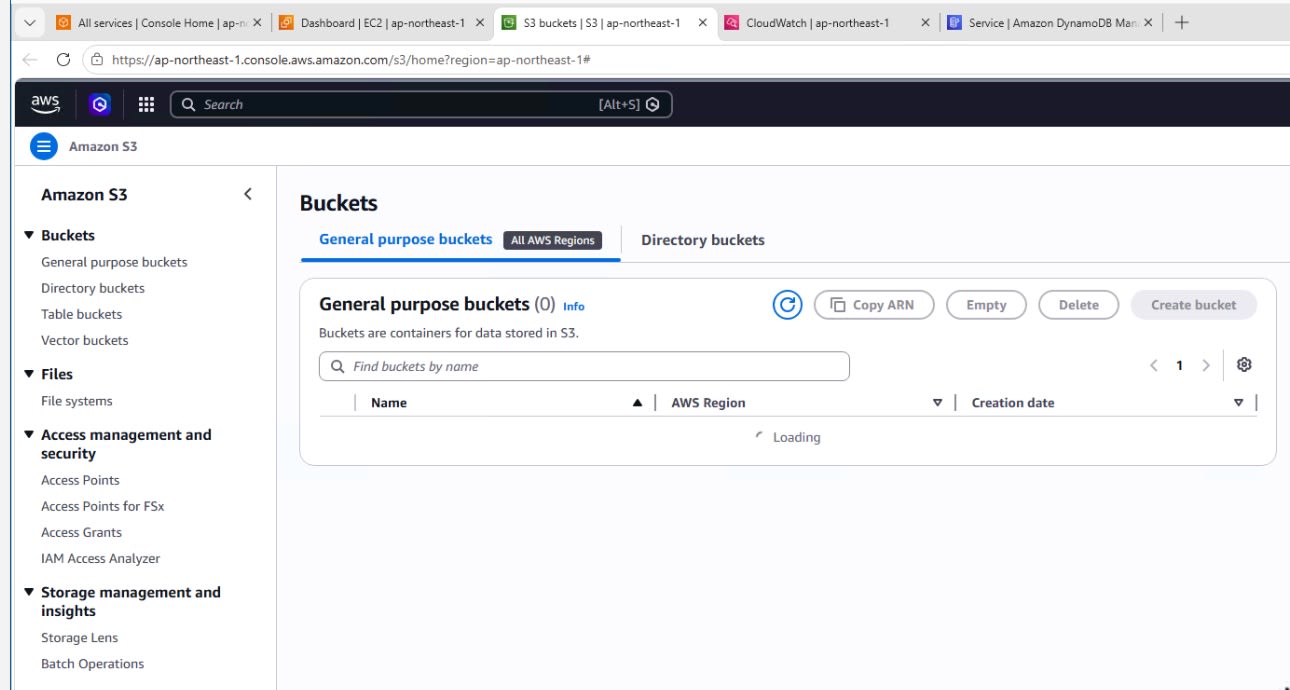Open the tab list dropdown in the browser
This screenshot has height=690, width=1290.
pyautogui.click(x=29, y=22)
